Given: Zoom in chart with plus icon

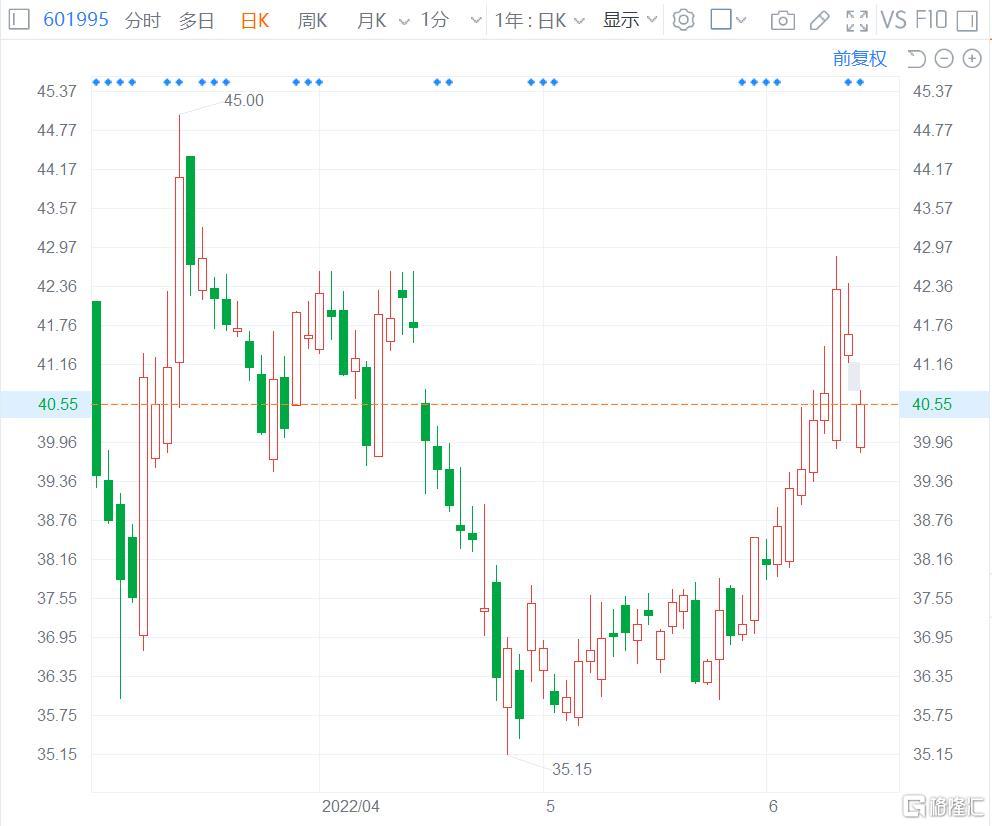Looking at the screenshot, I should point(972,59).
